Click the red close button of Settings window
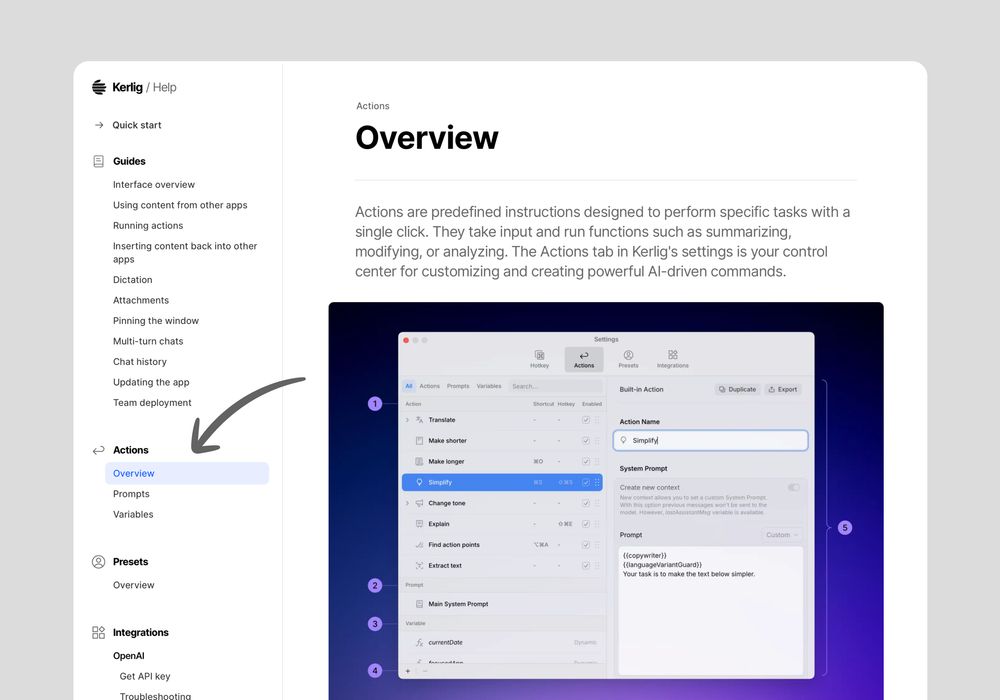1000x700 pixels. tap(406, 340)
